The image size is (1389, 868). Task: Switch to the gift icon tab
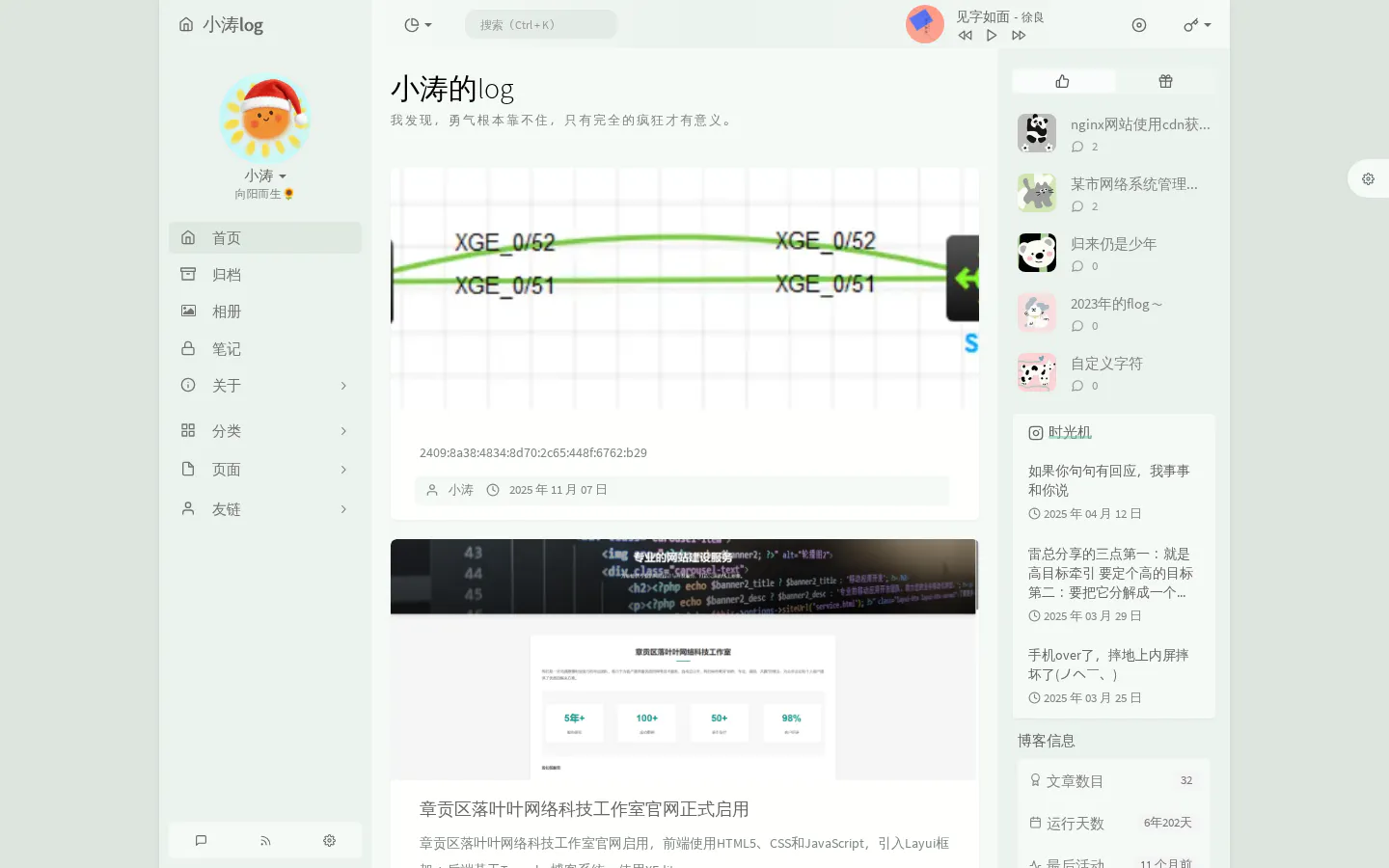click(x=1165, y=81)
